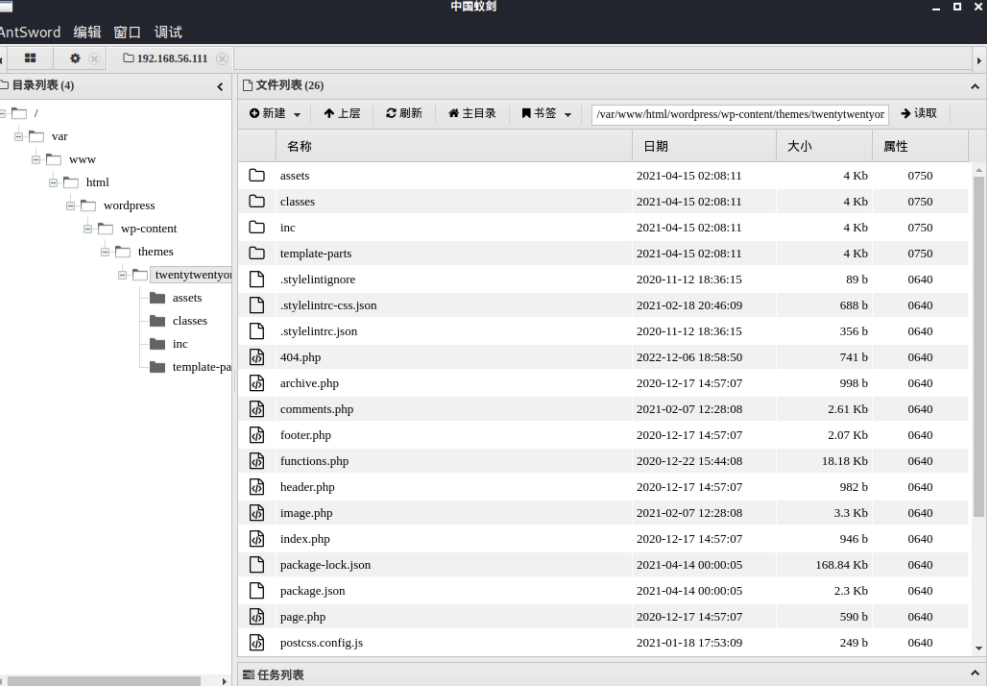Click code file icon of header.php

tap(257, 486)
